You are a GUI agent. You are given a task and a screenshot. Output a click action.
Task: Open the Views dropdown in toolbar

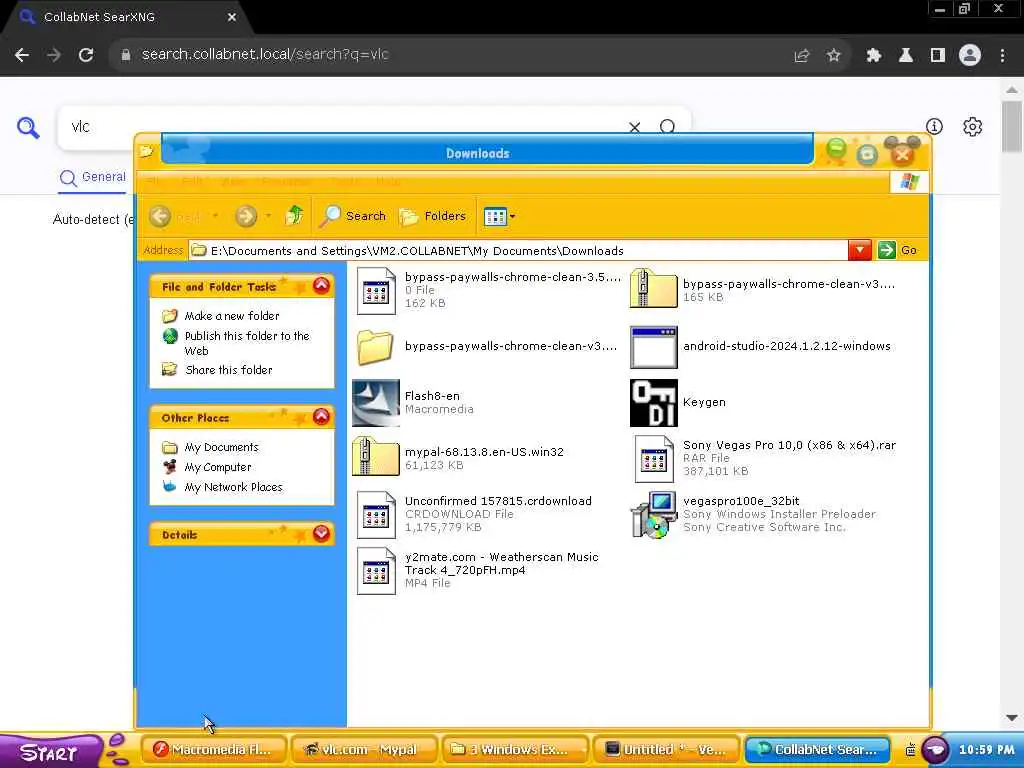coord(499,216)
